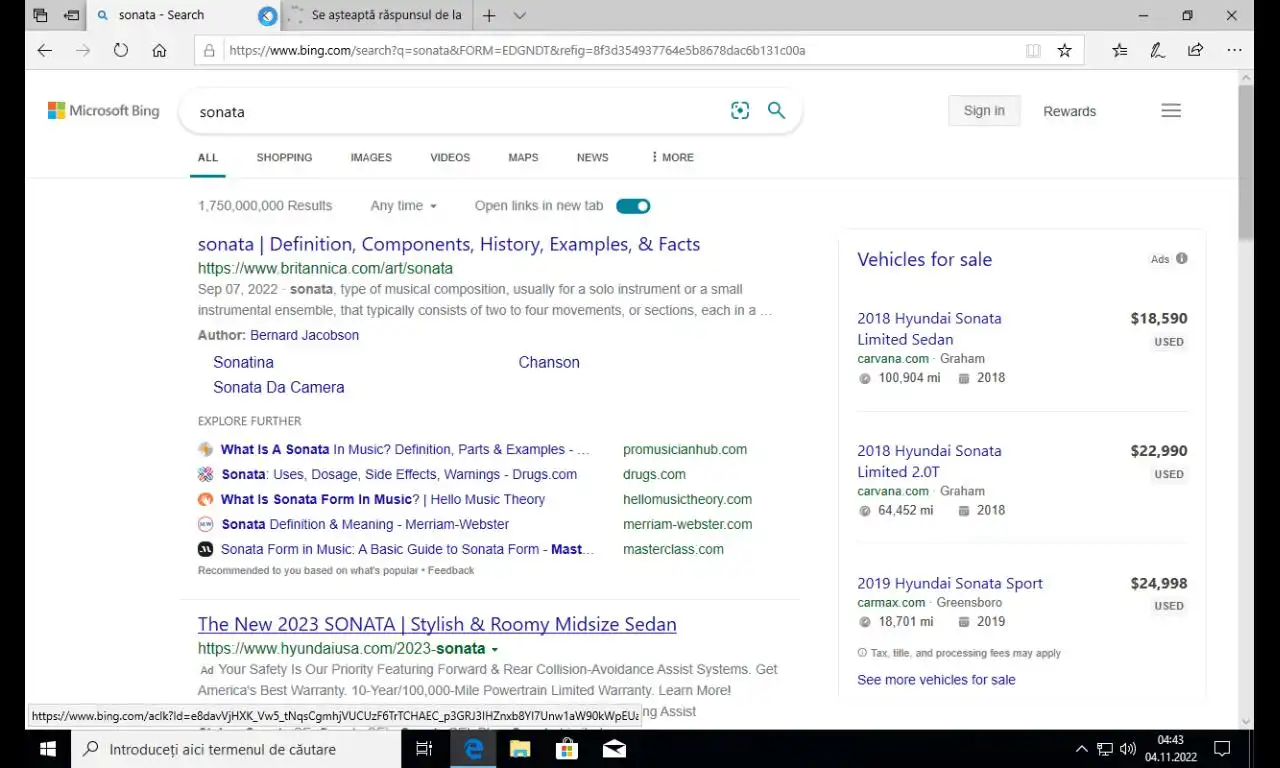Screen dimensions: 1280x768
Task: Click the taskbar volume speaker icon
Action: coord(1128,749)
